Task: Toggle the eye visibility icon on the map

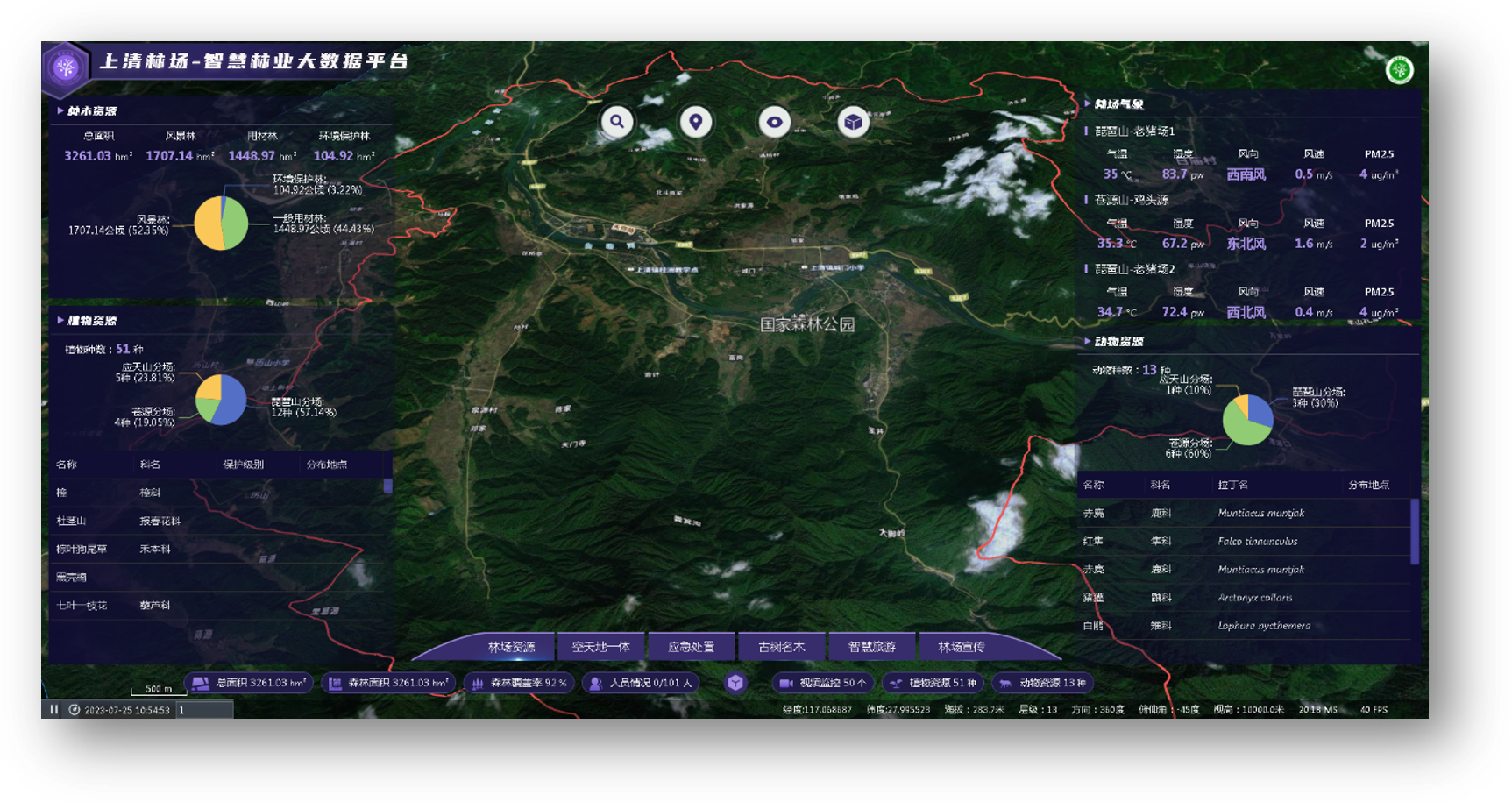Action: [x=775, y=122]
